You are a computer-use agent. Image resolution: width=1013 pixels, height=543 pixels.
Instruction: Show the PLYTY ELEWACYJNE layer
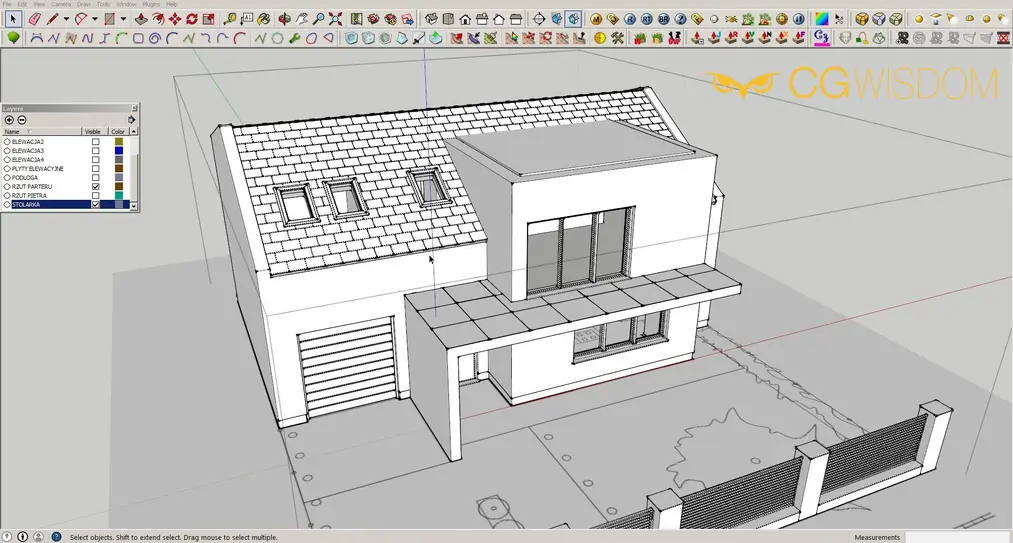(x=96, y=169)
